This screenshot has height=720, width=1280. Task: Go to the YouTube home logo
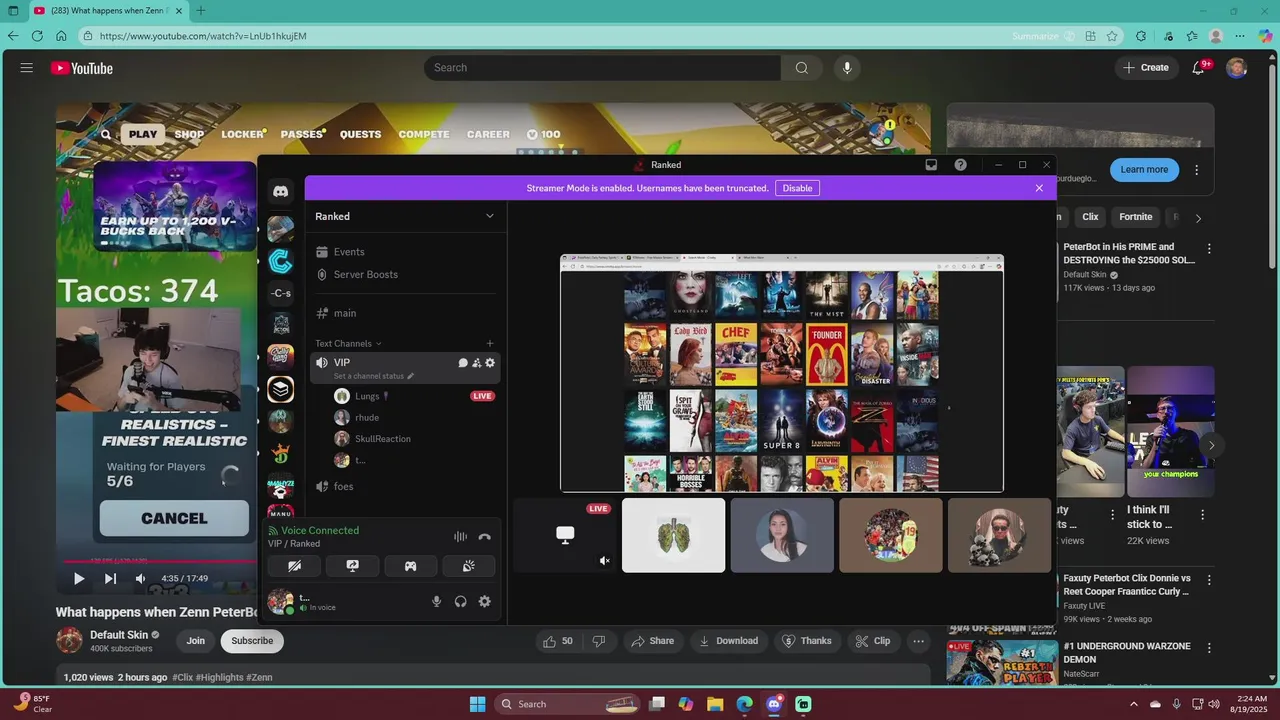pos(82,68)
